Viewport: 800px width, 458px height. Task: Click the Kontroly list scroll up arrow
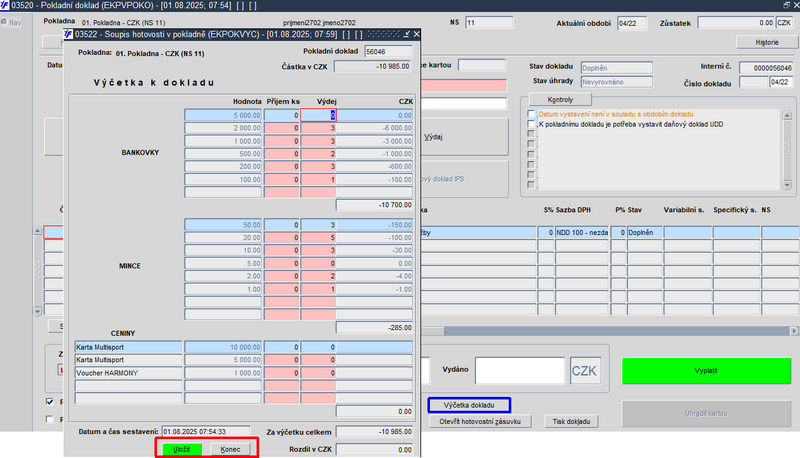[x=787, y=116]
